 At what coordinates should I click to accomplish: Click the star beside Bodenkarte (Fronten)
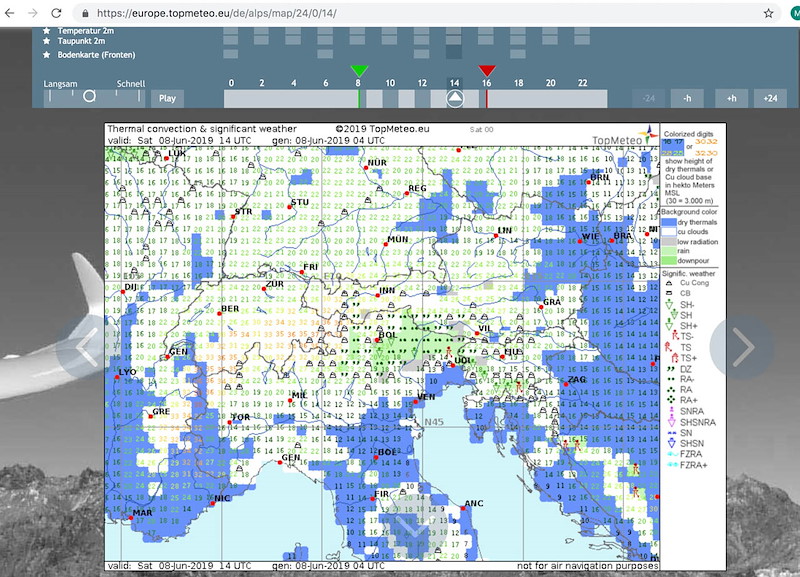[x=46, y=55]
